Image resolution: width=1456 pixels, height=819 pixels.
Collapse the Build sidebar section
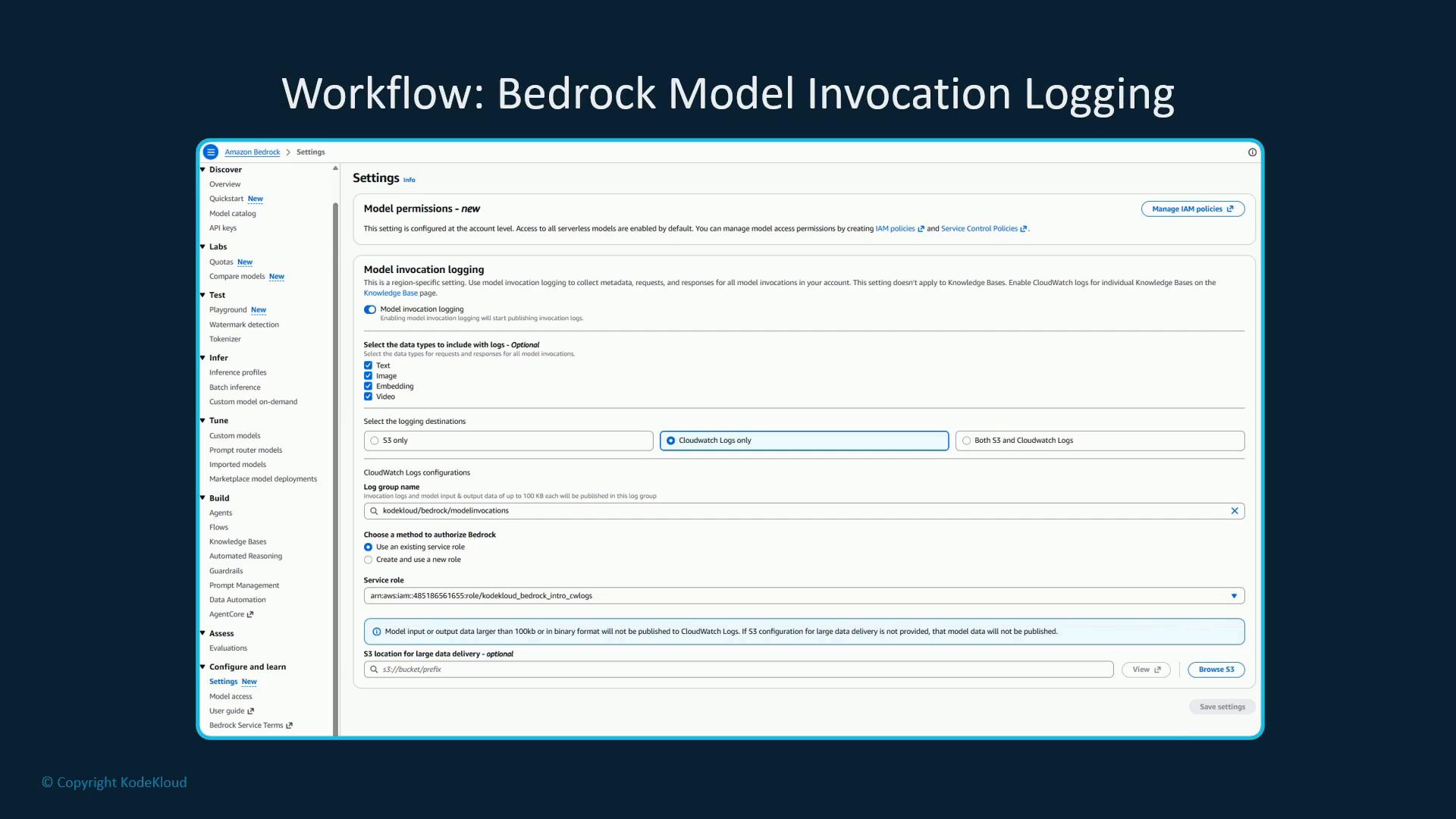pyautogui.click(x=202, y=498)
